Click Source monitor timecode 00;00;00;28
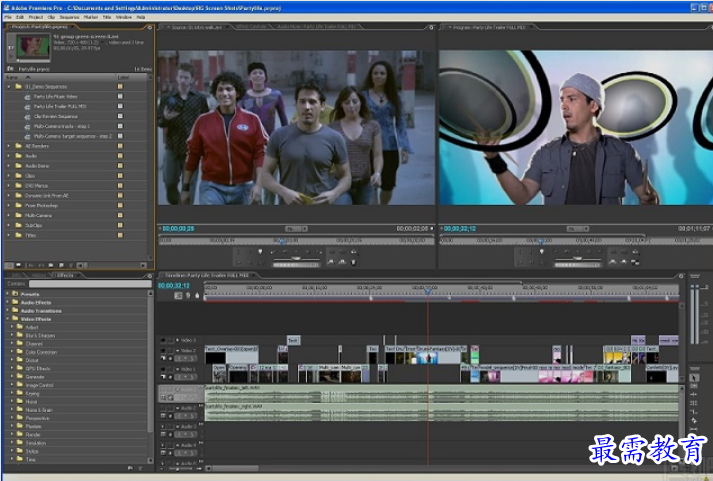Screen dimensions: 713x481 tap(178, 229)
